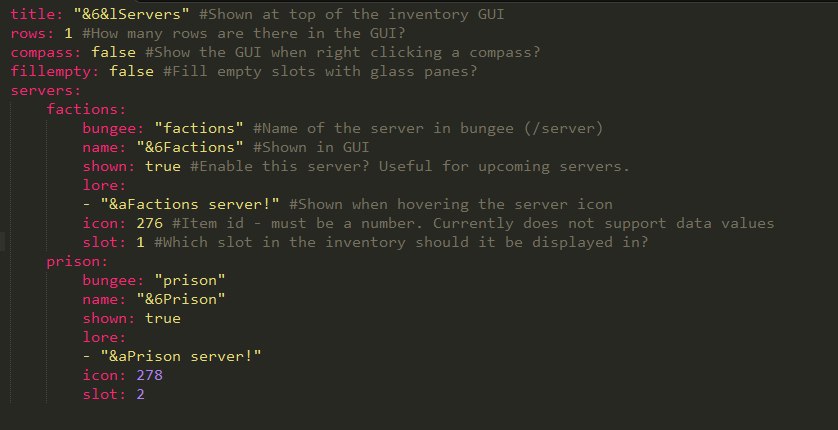Click the slot value 2
This screenshot has width=838, height=430.
pos(140,394)
